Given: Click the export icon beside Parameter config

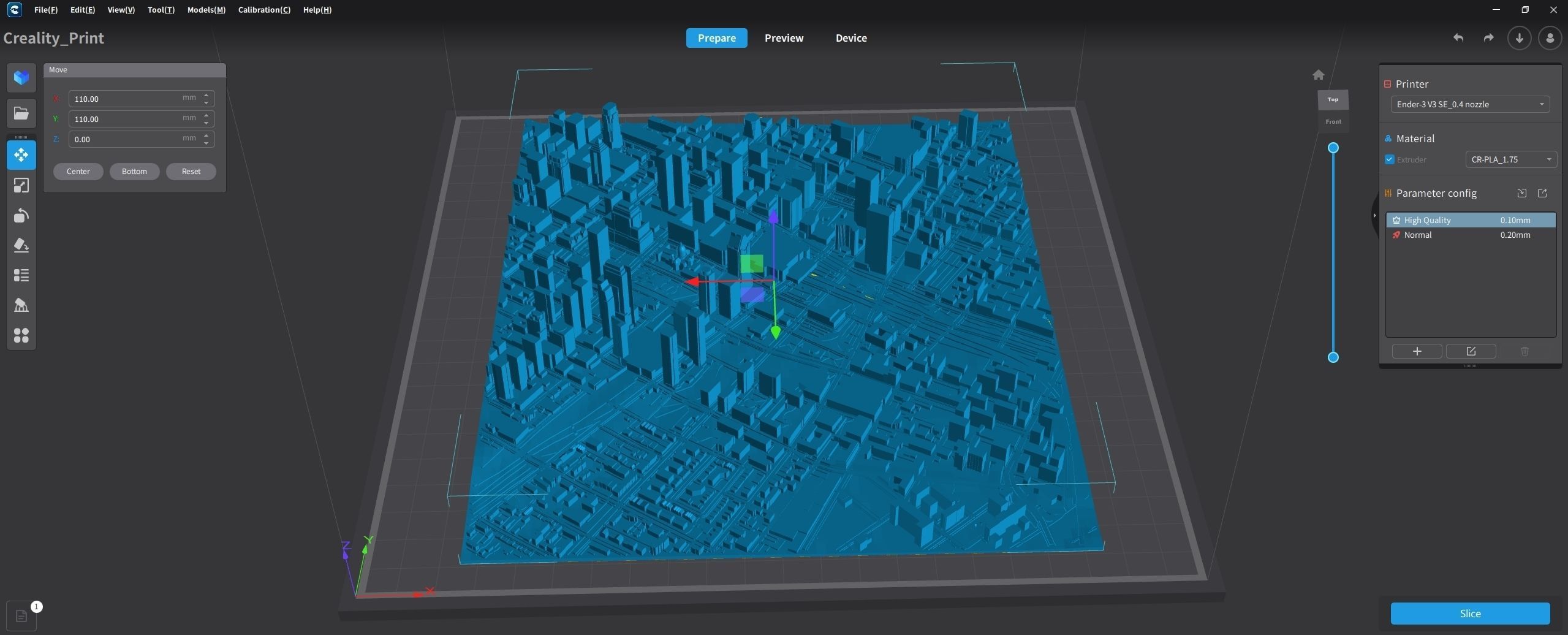Looking at the screenshot, I should click(x=1542, y=193).
